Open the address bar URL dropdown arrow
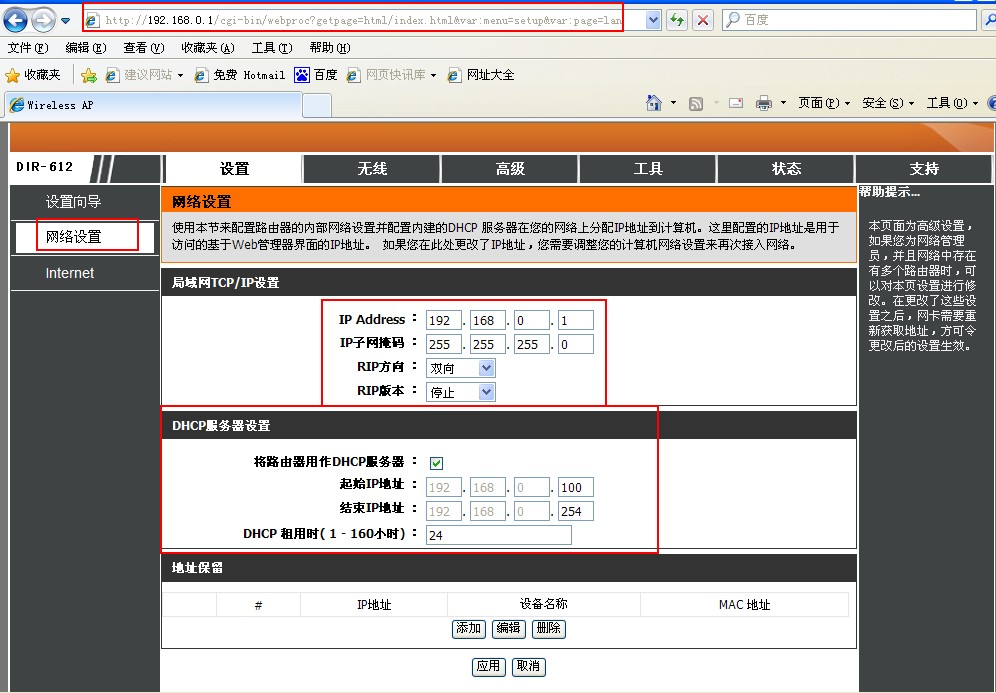The image size is (996, 693). point(653,20)
